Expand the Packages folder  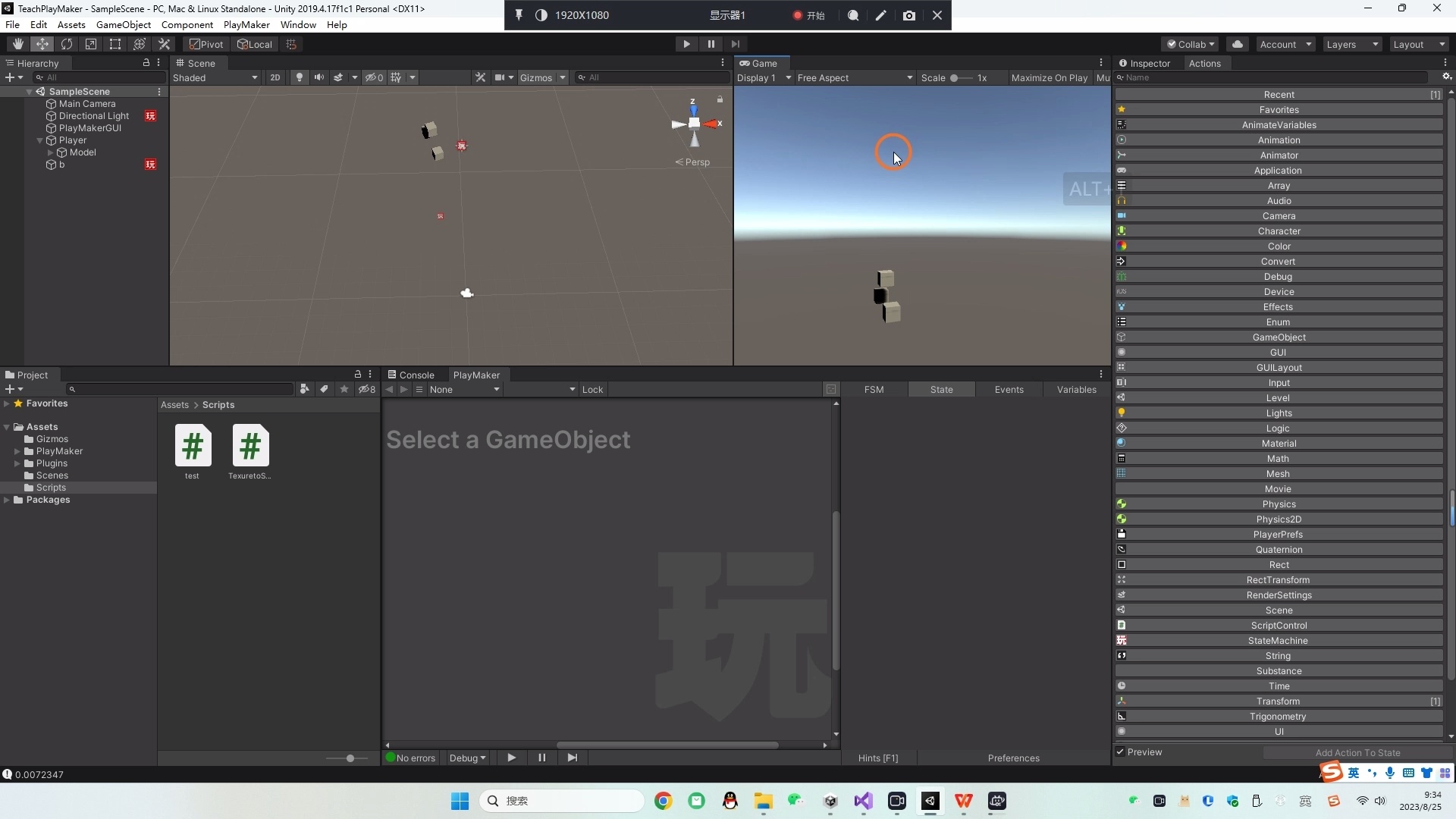point(7,500)
